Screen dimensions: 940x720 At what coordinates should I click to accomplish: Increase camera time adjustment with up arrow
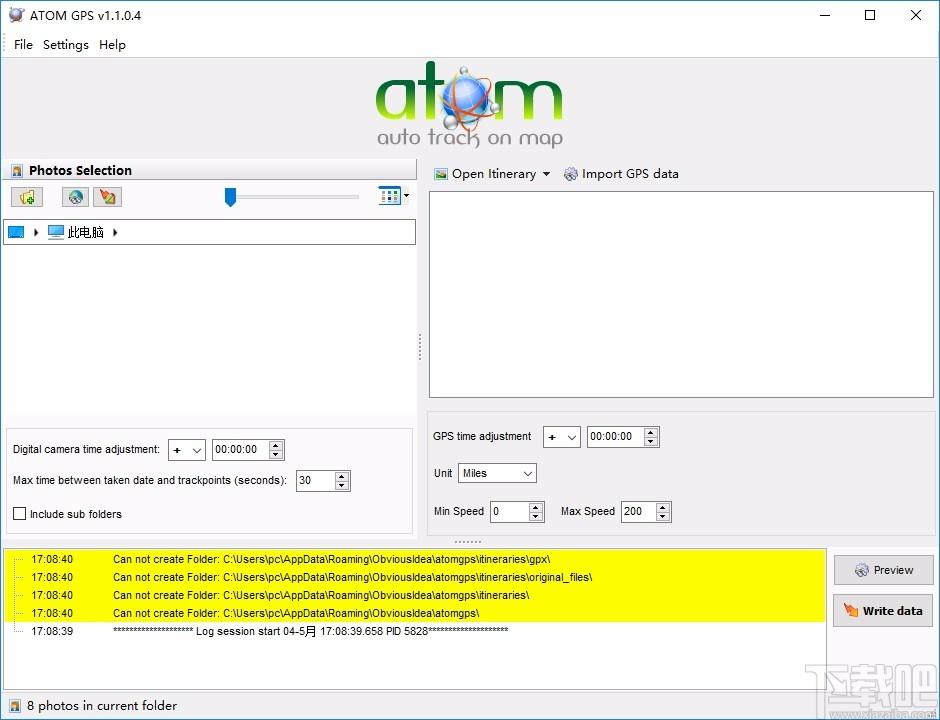276,445
